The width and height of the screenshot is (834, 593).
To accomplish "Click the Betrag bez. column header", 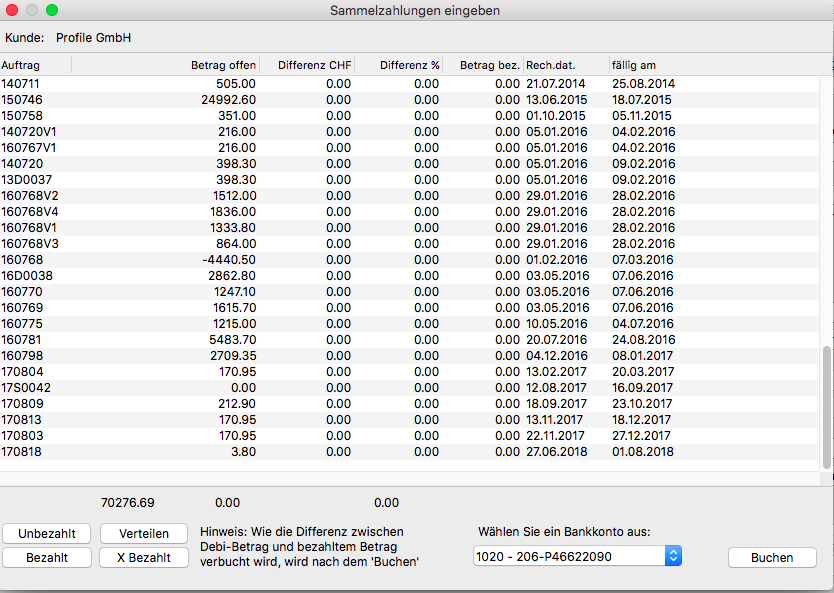I will click(x=483, y=65).
